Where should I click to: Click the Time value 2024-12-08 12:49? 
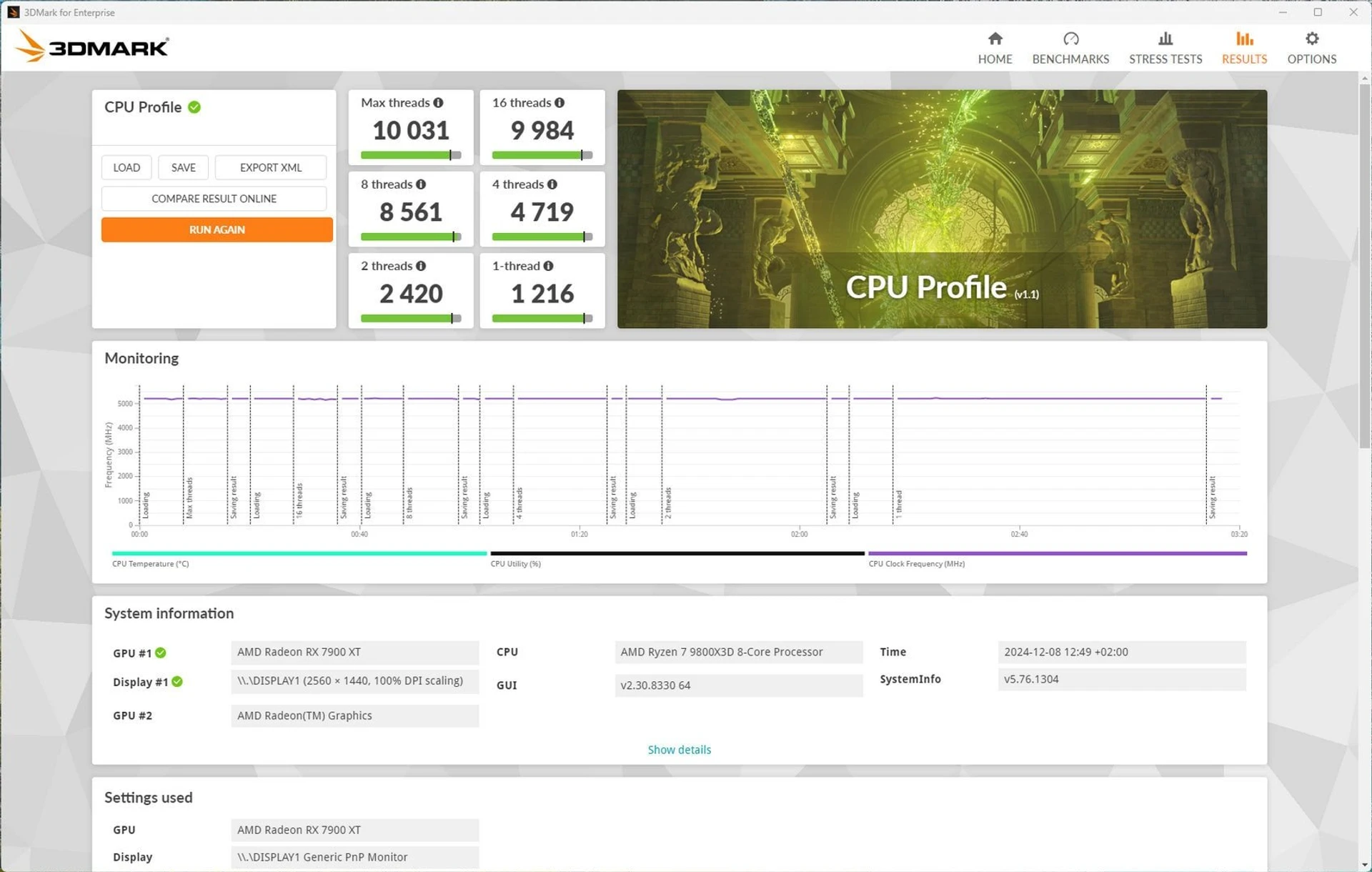click(1122, 653)
